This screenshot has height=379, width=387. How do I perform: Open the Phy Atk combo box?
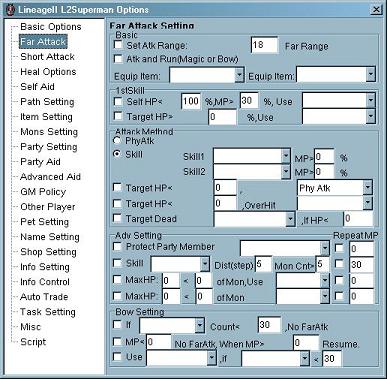tap(367, 188)
